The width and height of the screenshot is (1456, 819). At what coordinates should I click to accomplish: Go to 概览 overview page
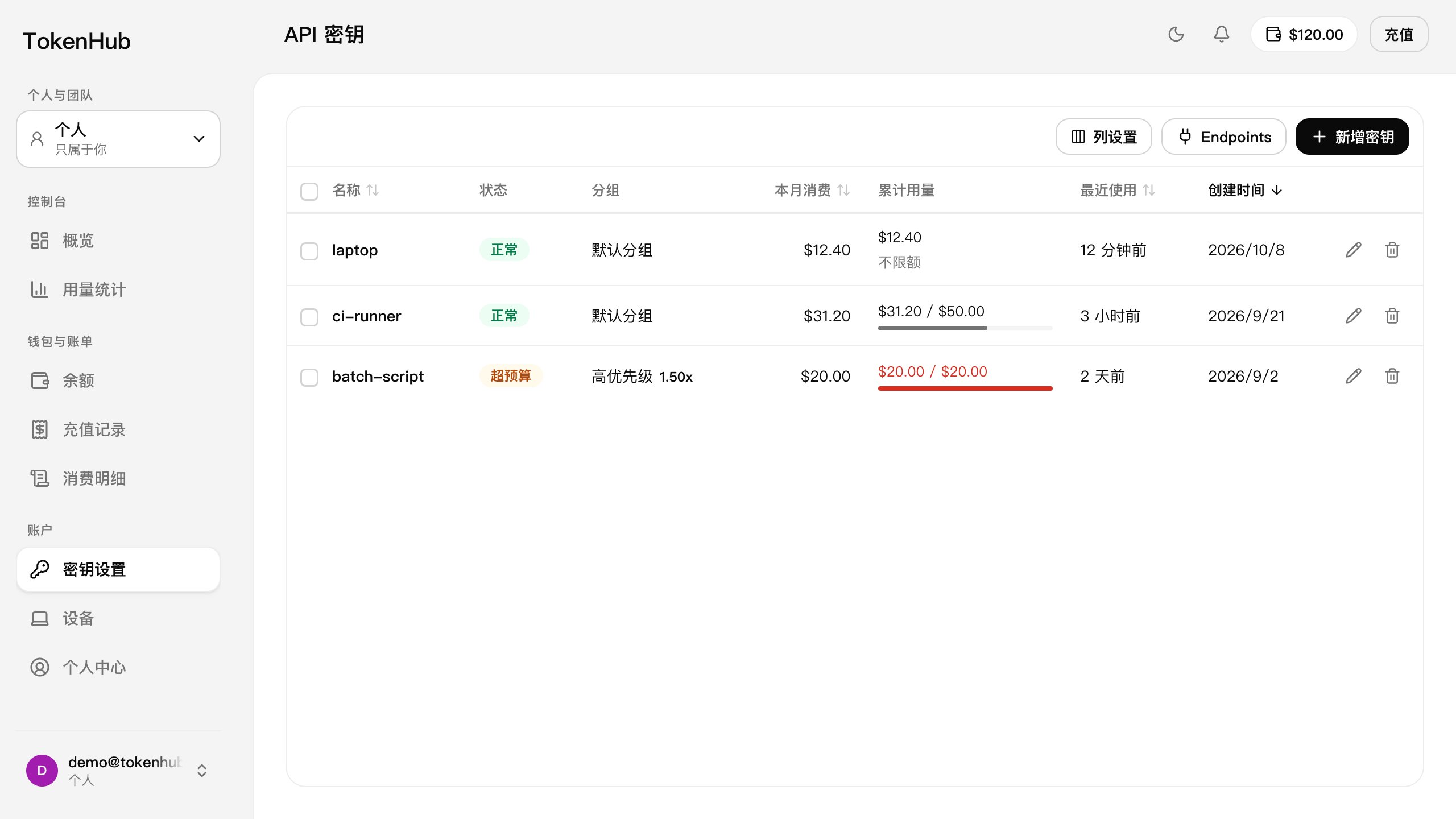118,241
